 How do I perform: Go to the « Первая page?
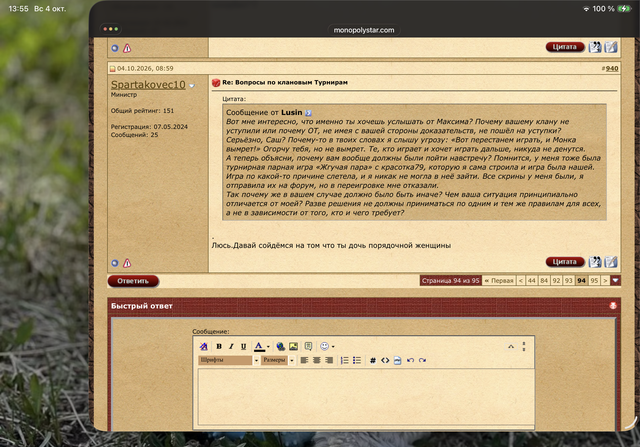pyautogui.click(x=498, y=280)
